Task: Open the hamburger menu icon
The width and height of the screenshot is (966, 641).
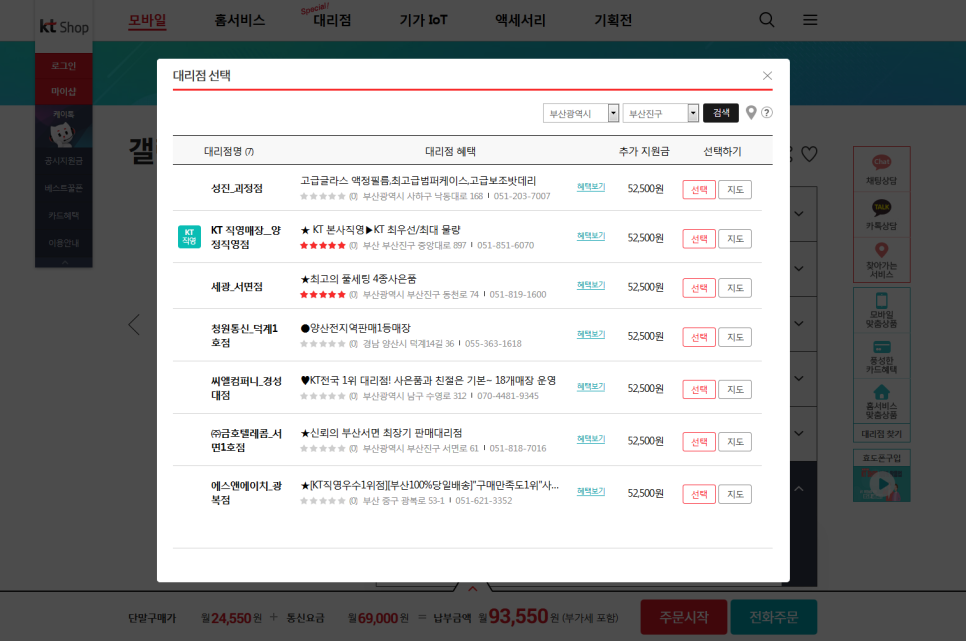Action: pos(810,20)
